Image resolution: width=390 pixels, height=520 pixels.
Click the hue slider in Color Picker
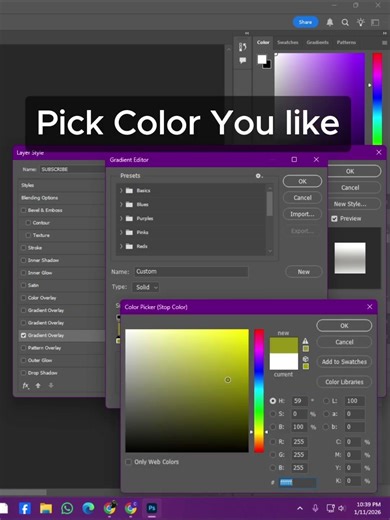259,391
